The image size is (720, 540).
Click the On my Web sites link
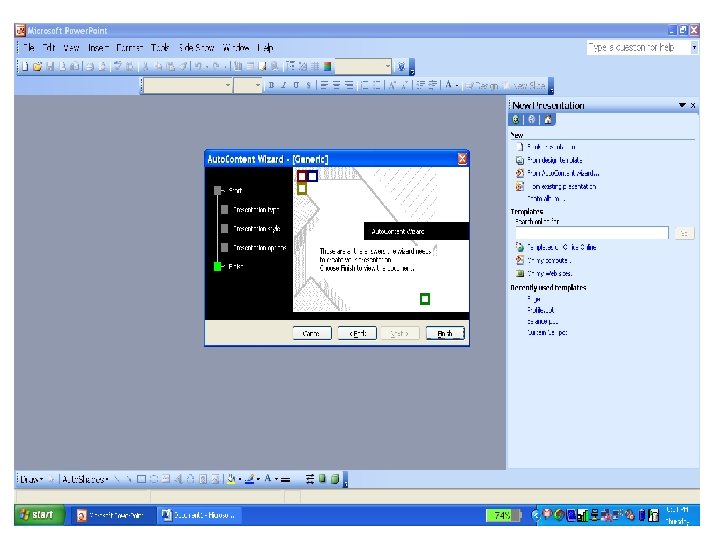click(550, 273)
